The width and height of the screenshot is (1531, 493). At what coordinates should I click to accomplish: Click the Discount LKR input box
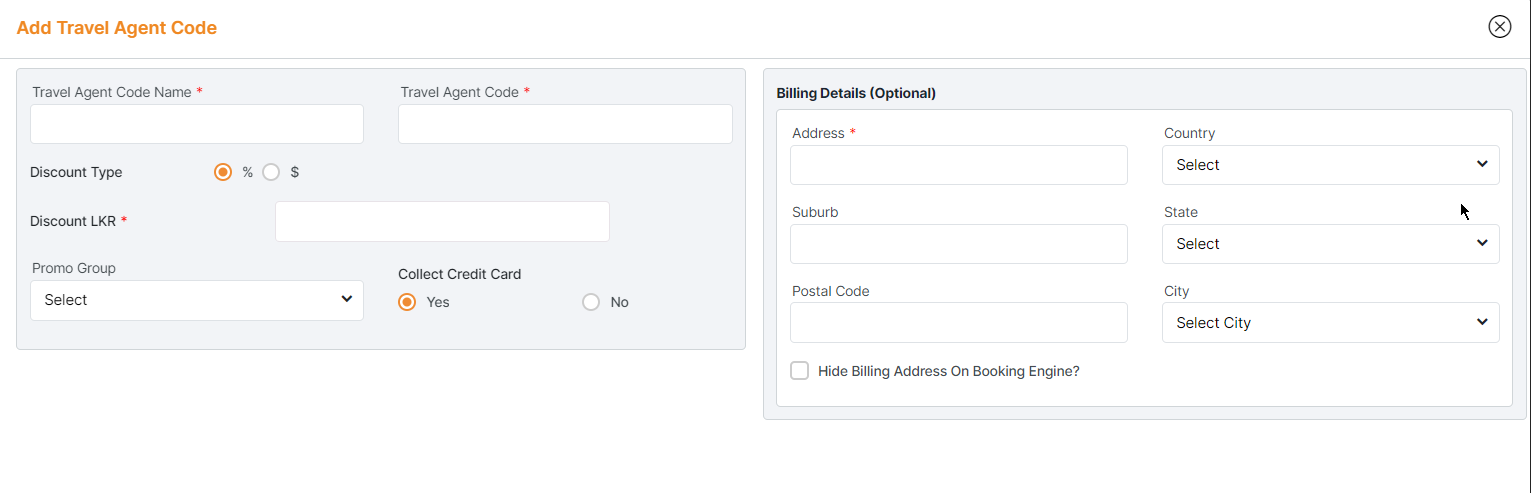[x=442, y=221]
